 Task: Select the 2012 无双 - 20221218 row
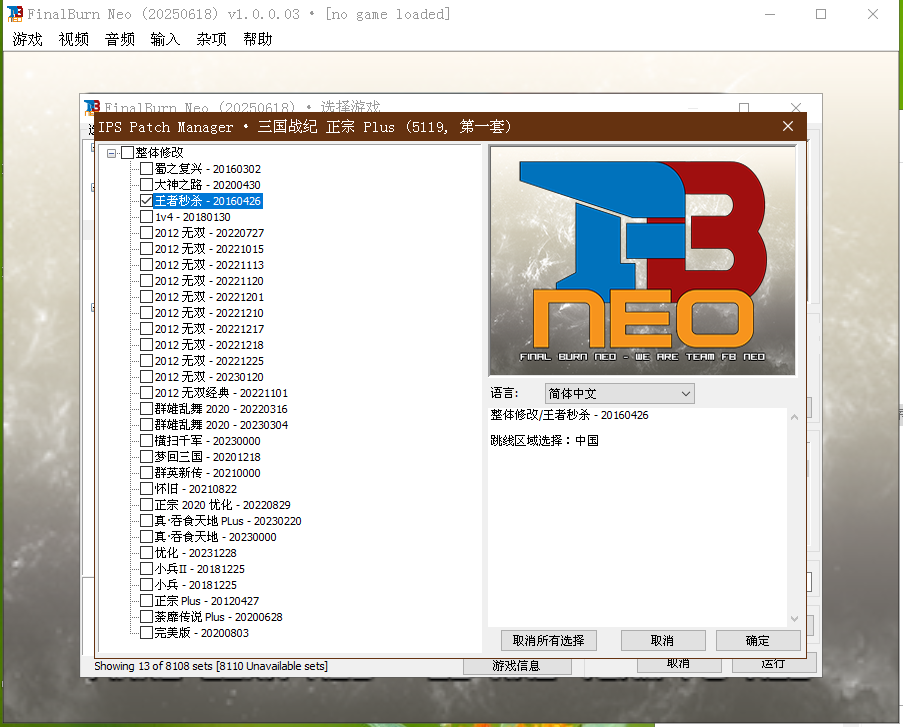(209, 345)
